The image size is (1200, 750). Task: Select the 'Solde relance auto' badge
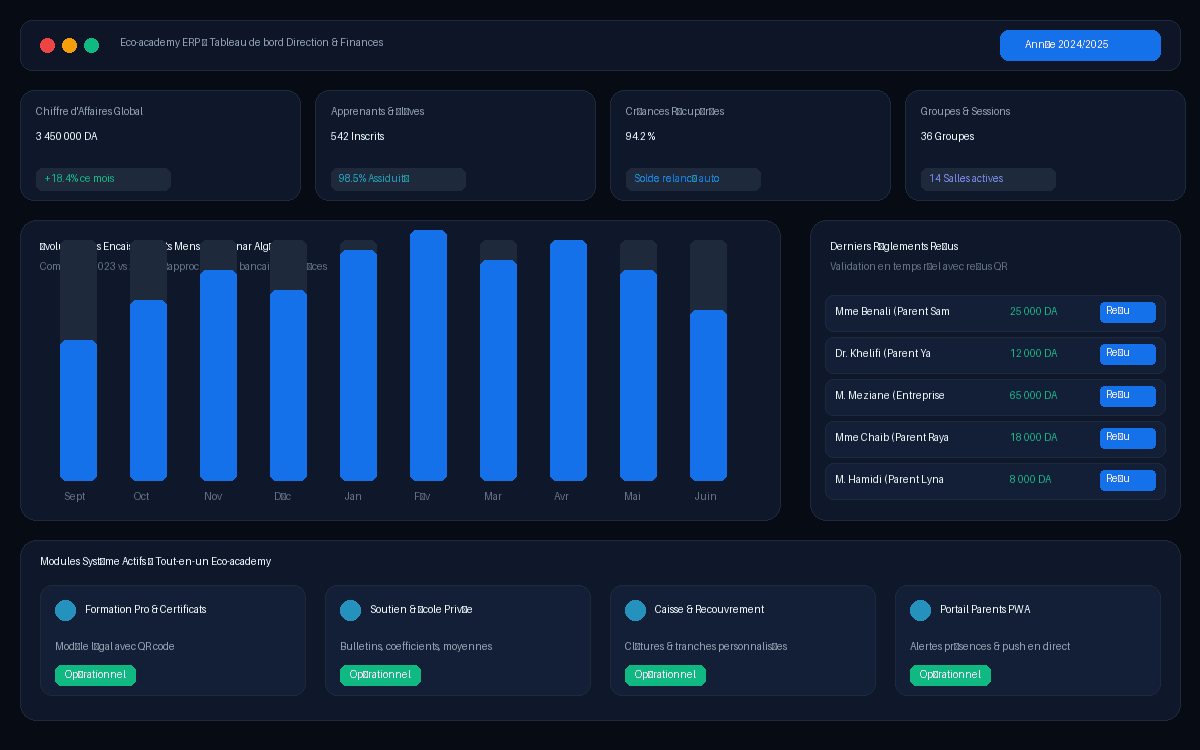tap(693, 179)
